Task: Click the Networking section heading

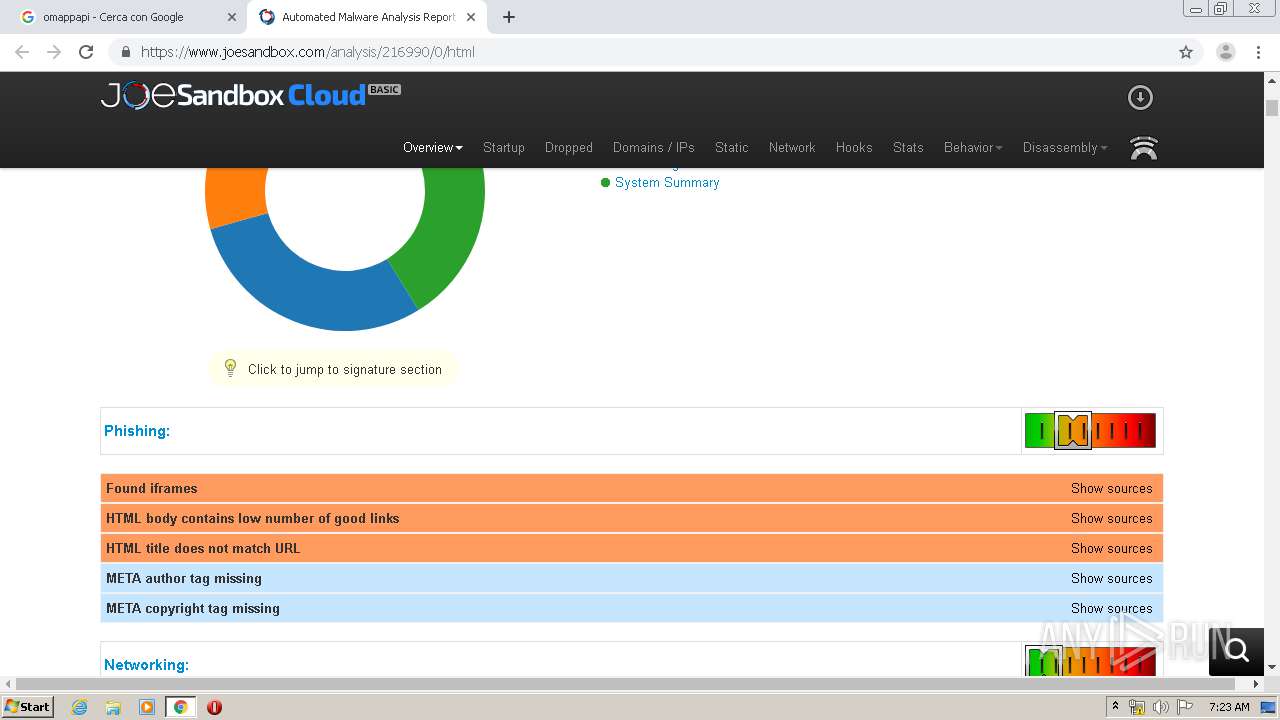Action: click(146, 665)
